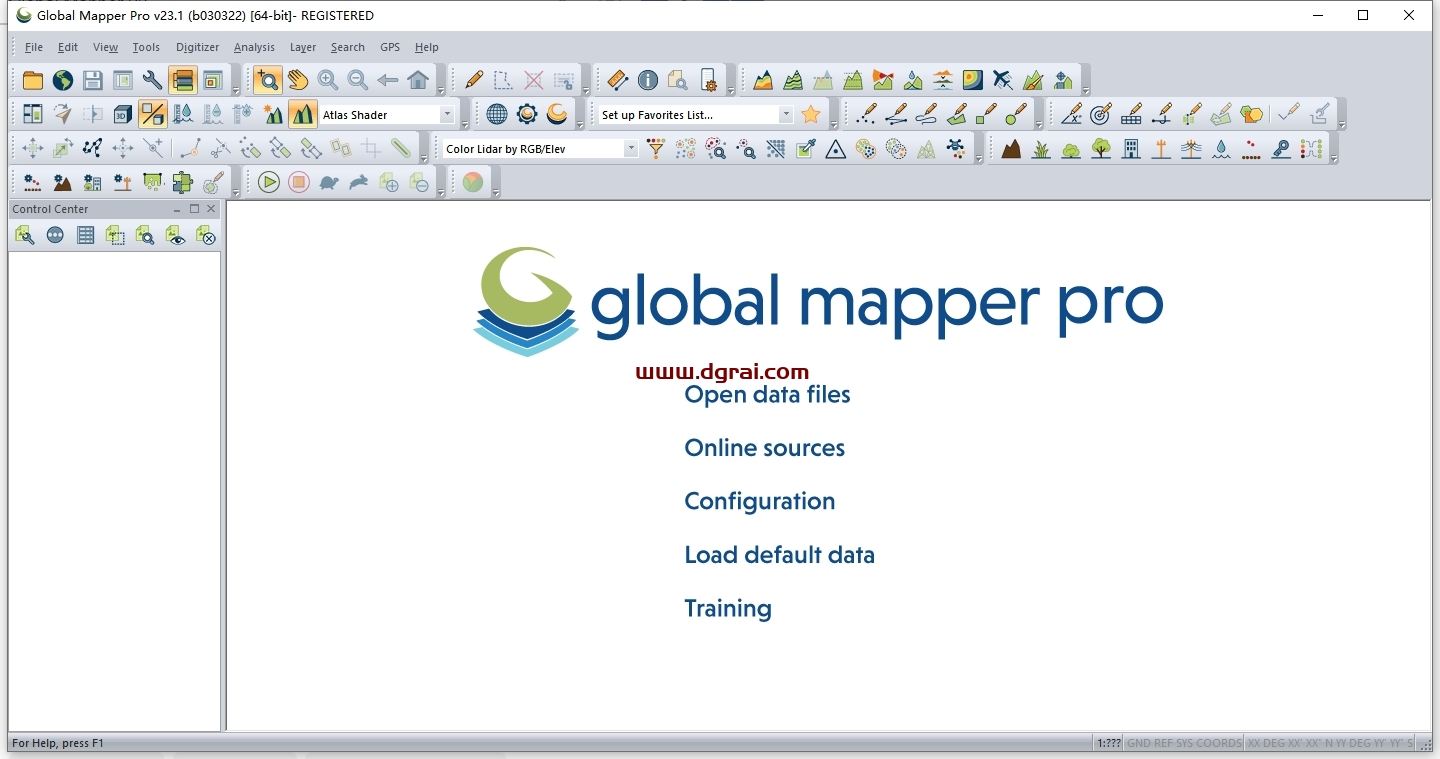This screenshot has width=1440, height=759.
Task: Click the rabbit fast speed icon
Action: click(359, 182)
